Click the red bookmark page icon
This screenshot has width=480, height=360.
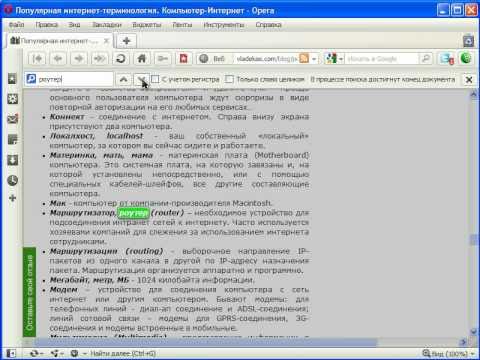(183, 59)
